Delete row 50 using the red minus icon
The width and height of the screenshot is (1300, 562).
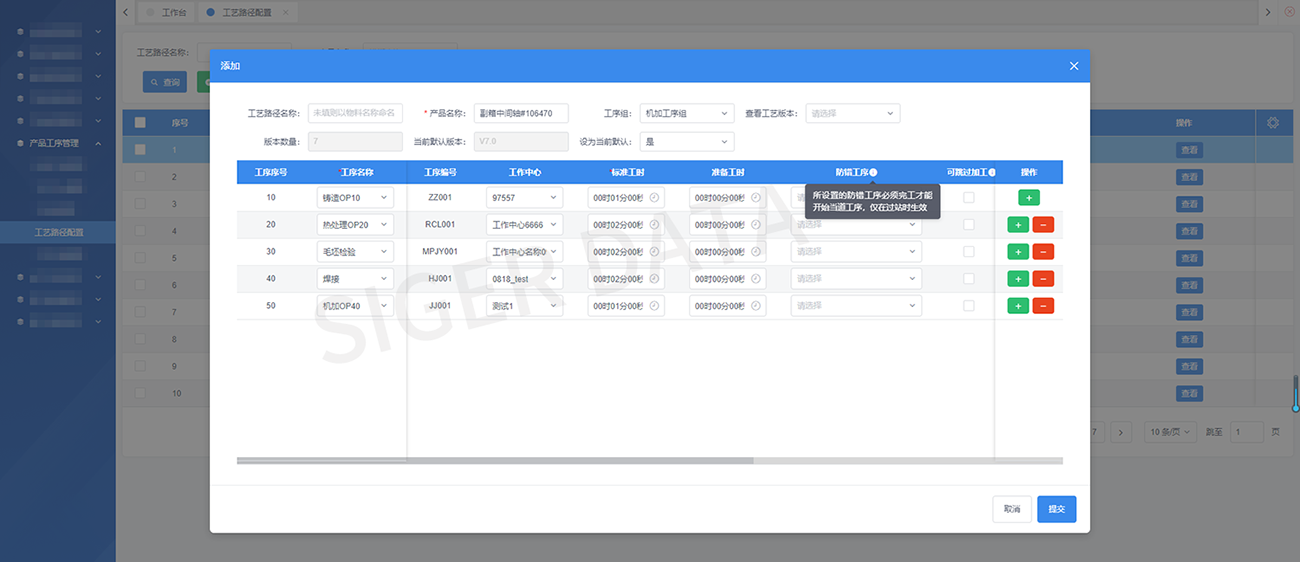pos(1043,306)
